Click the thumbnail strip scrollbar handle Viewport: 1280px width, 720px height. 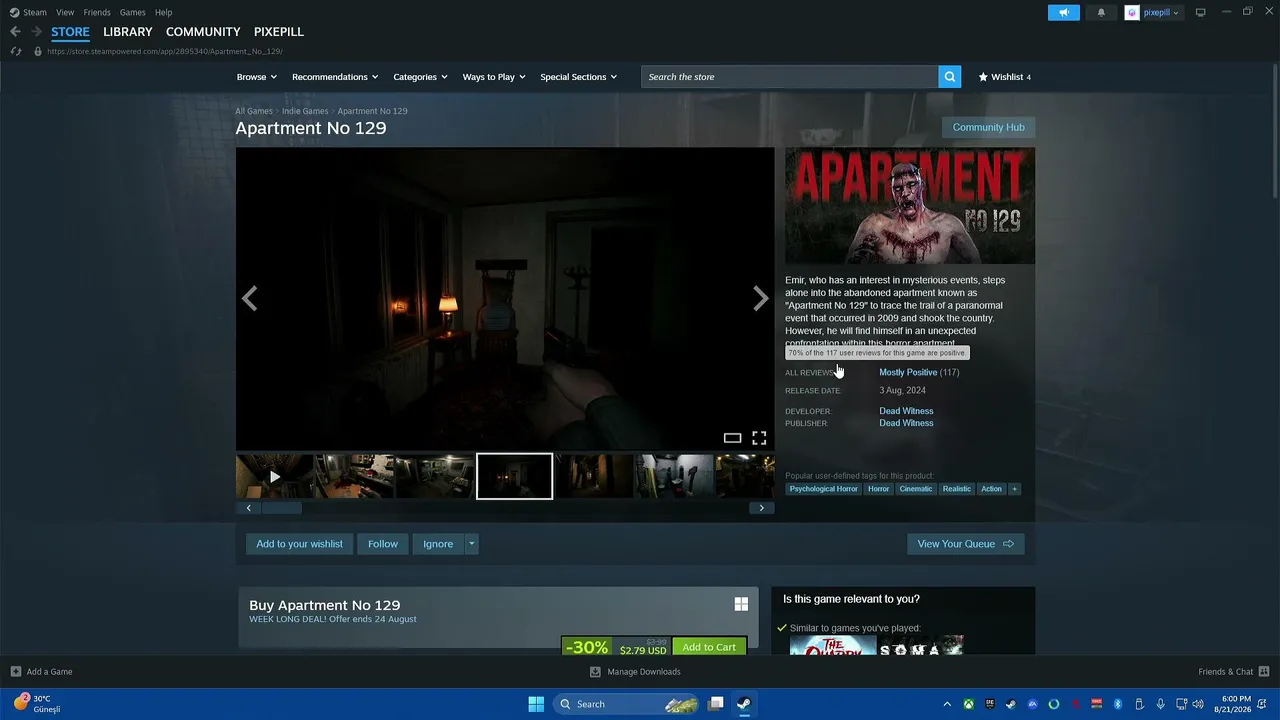(x=282, y=508)
